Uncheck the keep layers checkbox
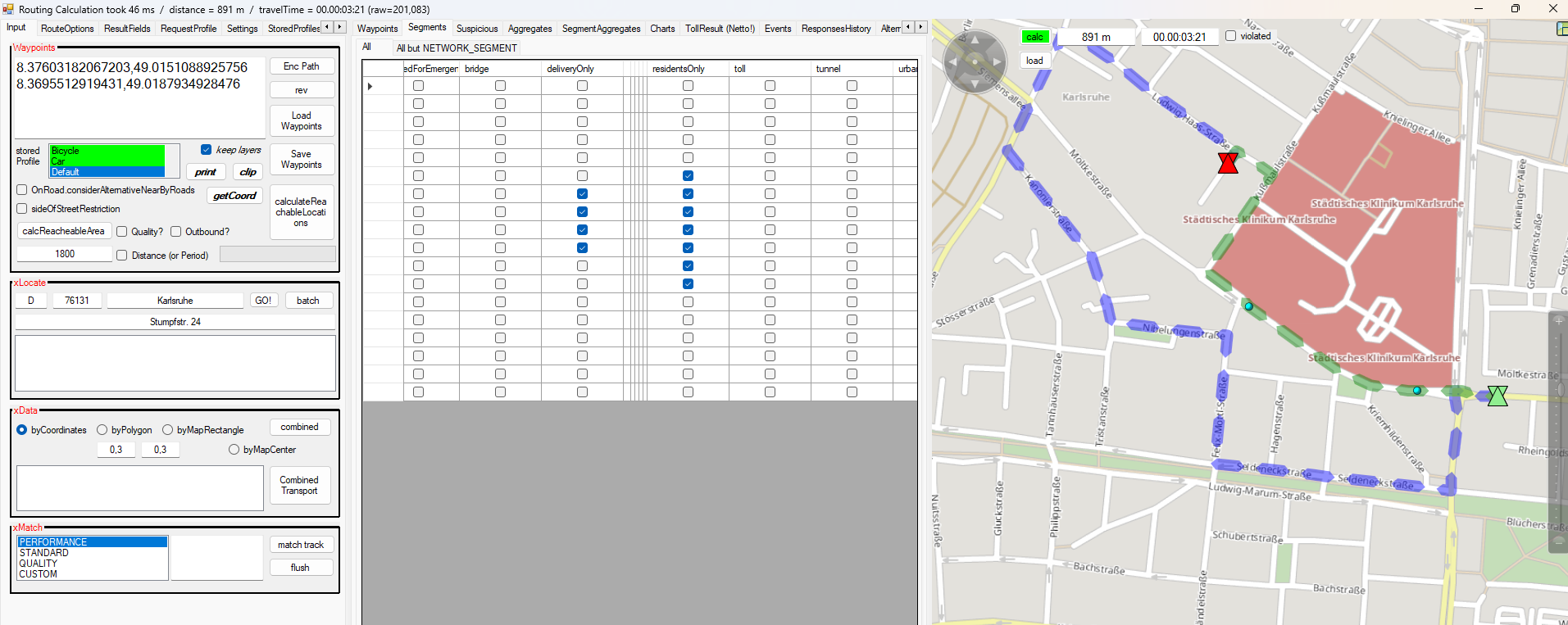Screen dimensions: 1568x625 point(207,150)
